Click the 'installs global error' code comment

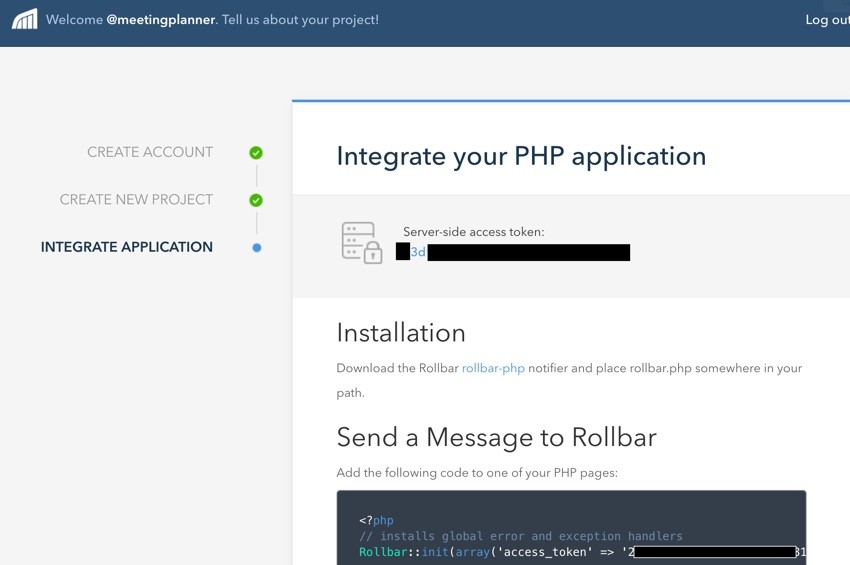[x=520, y=536]
